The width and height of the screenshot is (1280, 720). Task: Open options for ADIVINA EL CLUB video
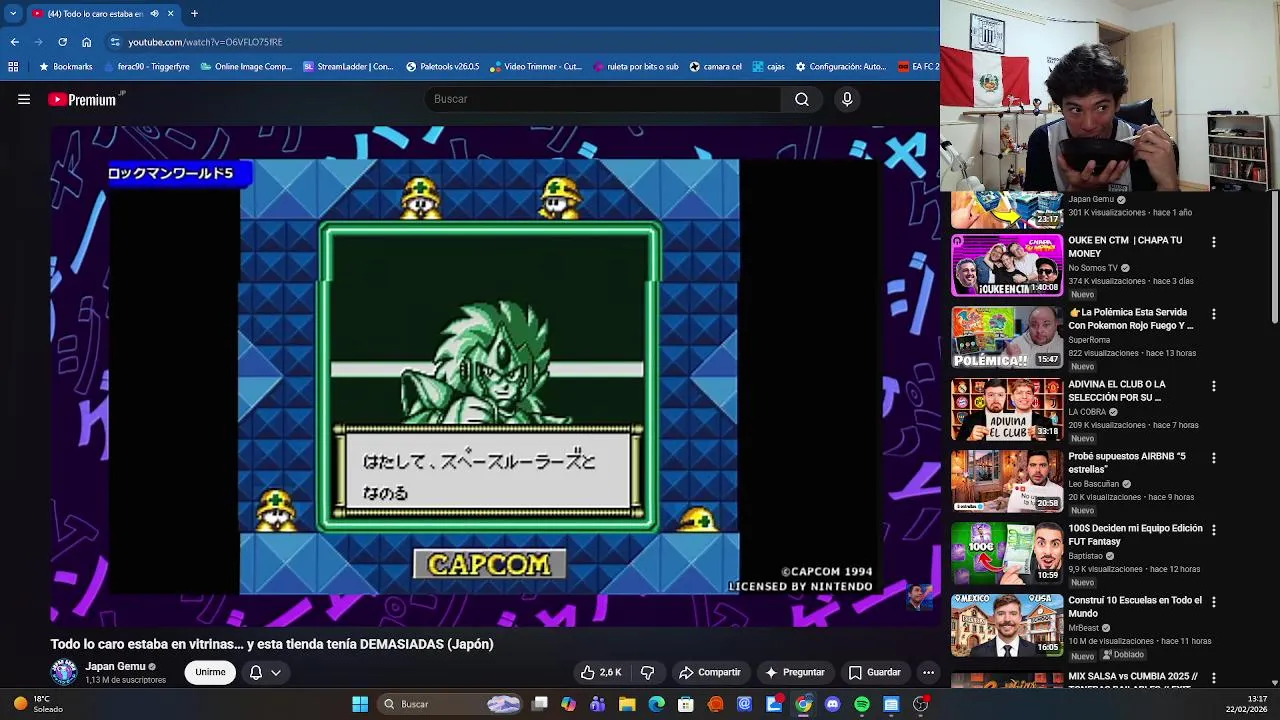click(1213, 386)
